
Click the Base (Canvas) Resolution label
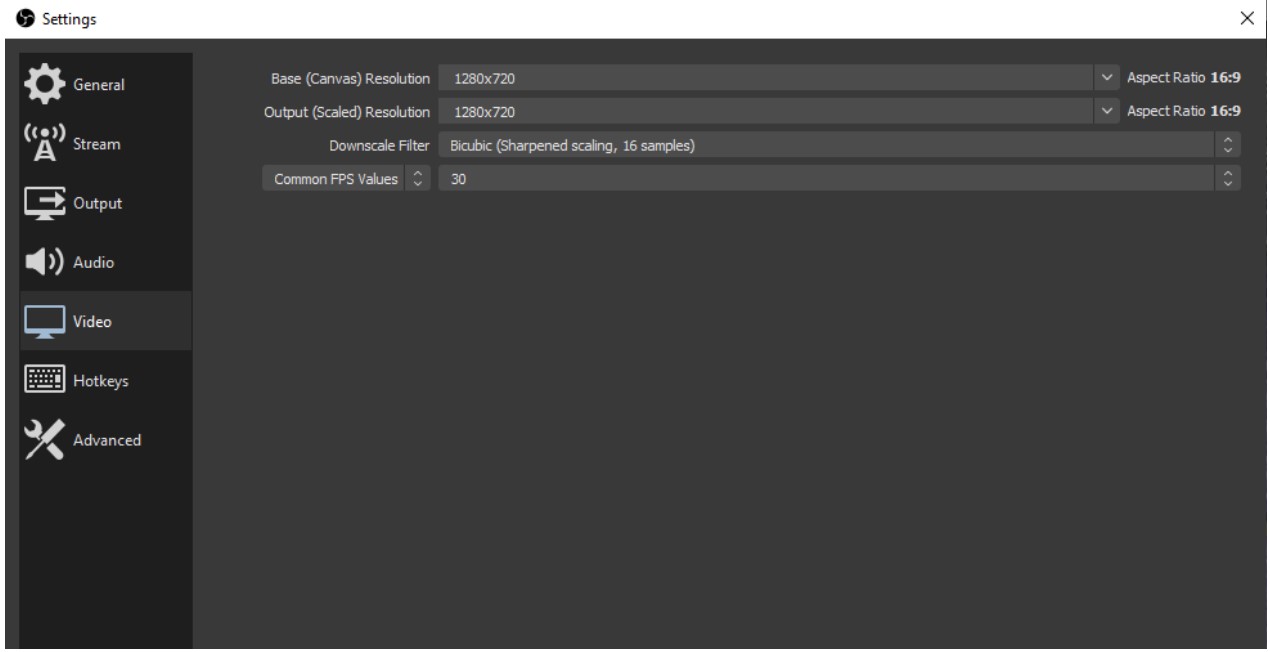(x=351, y=77)
